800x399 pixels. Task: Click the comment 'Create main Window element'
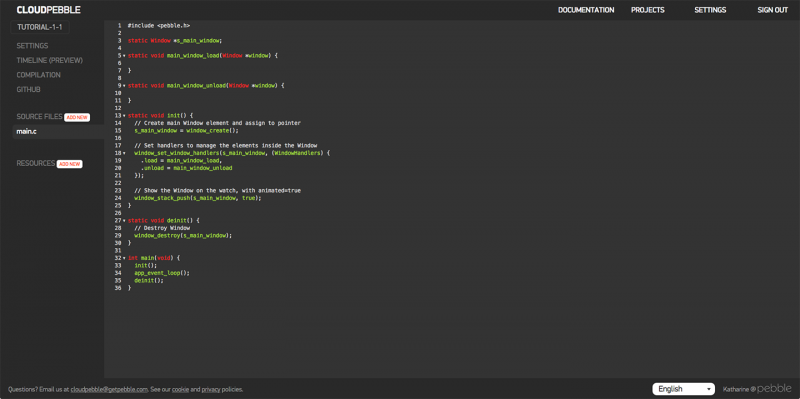click(217, 123)
